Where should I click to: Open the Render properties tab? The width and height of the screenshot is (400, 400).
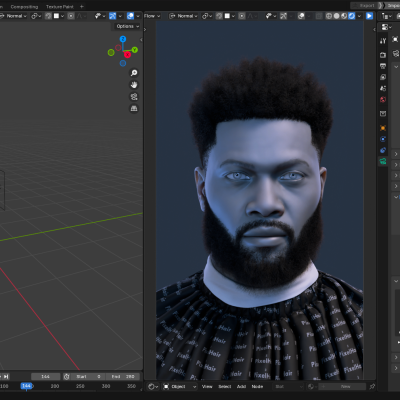[x=383, y=55]
